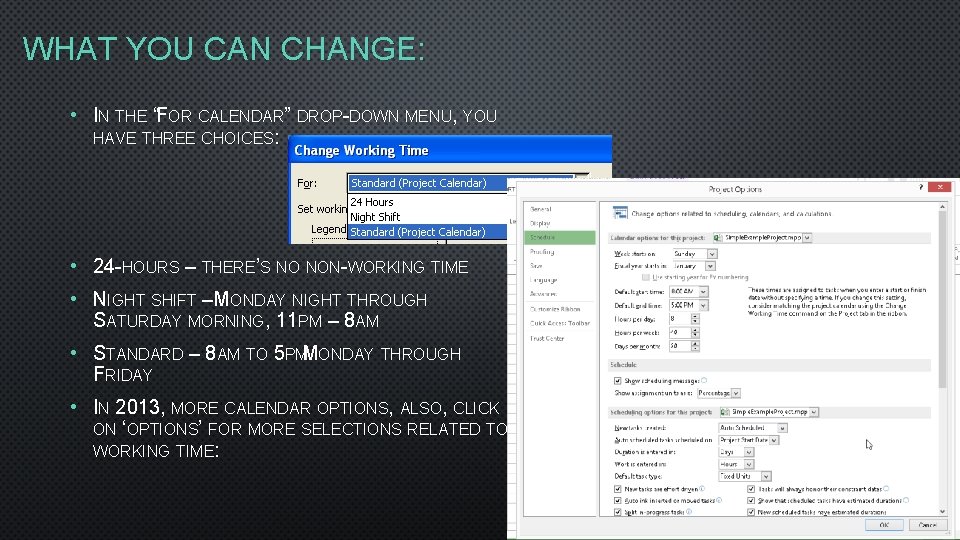Select Customize Ribbon in sidebar
Viewport: 960px width, 540px height.
pos(560,309)
